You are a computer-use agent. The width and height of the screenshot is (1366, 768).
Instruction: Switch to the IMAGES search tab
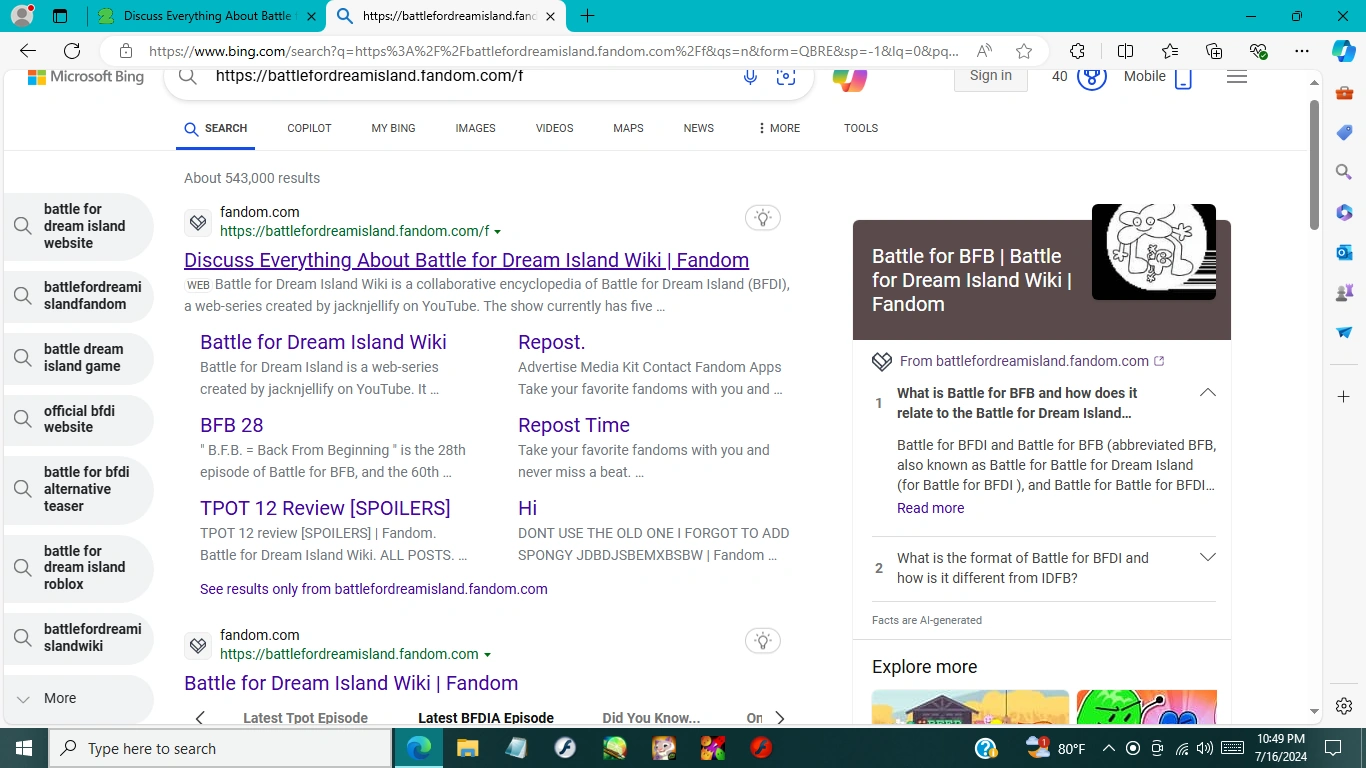[475, 128]
